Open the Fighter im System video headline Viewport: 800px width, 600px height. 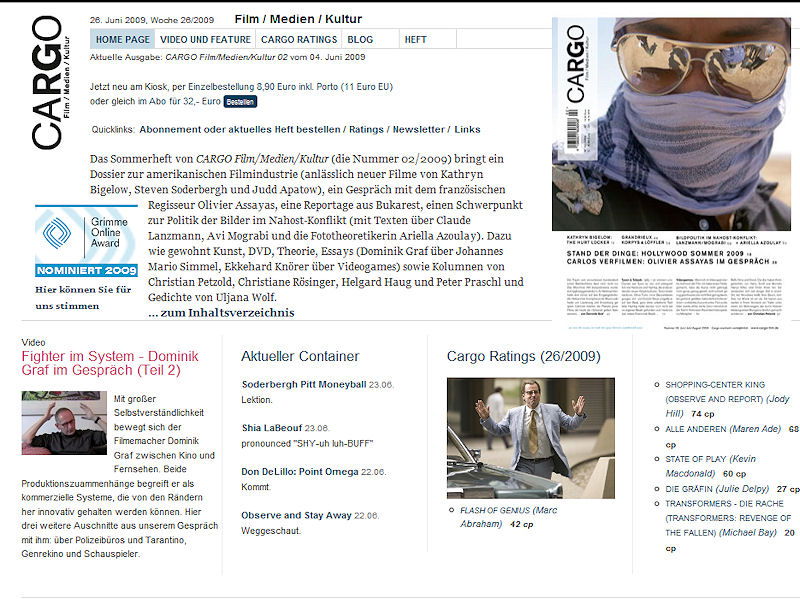[x=110, y=363]
